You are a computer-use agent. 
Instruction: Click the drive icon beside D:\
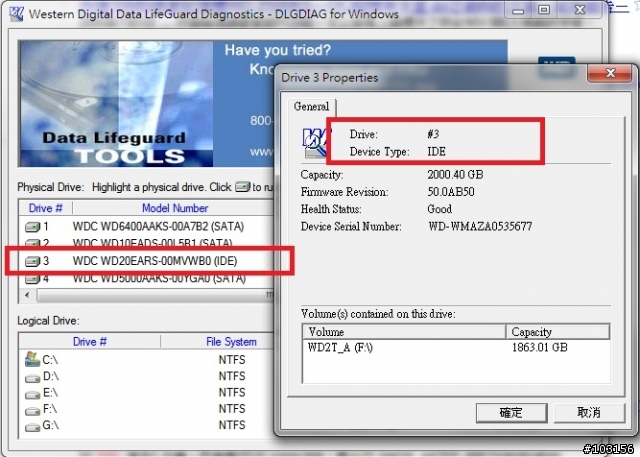[x=33, y=378]
